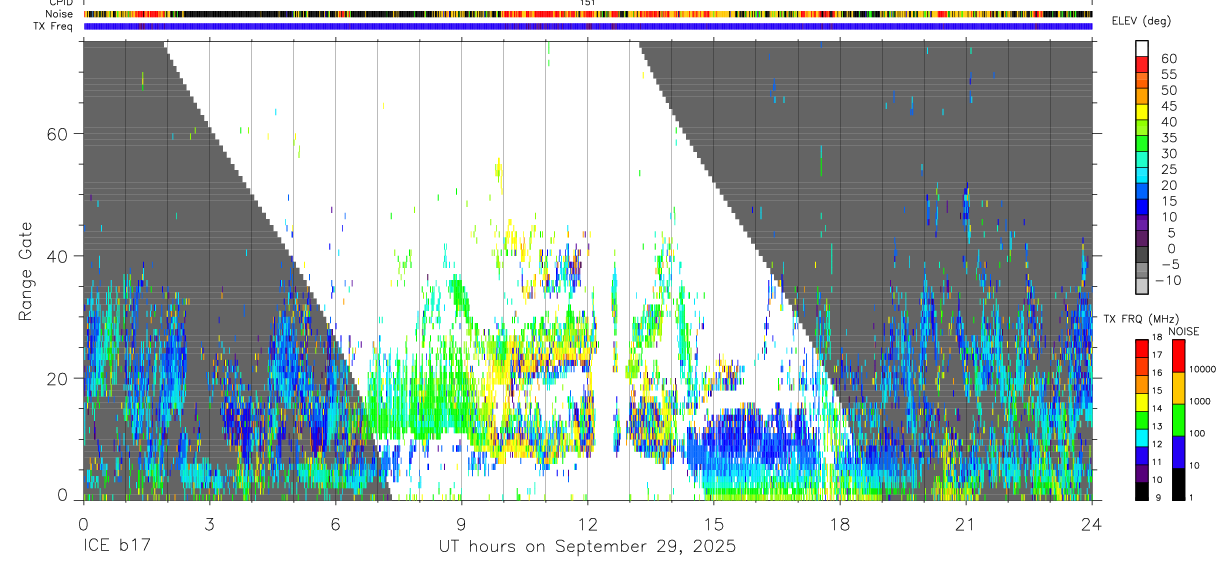
Task: Click the '-10' label on elevation scale
Action: pos(1170,280)
